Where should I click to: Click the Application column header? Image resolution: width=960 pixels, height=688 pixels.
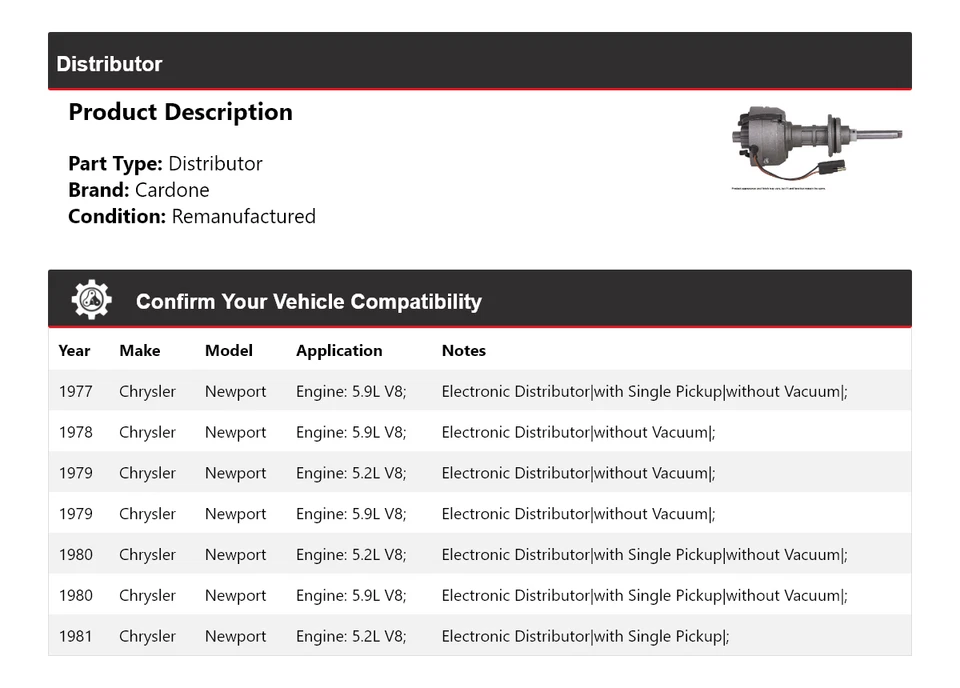(x=339, y=351)
